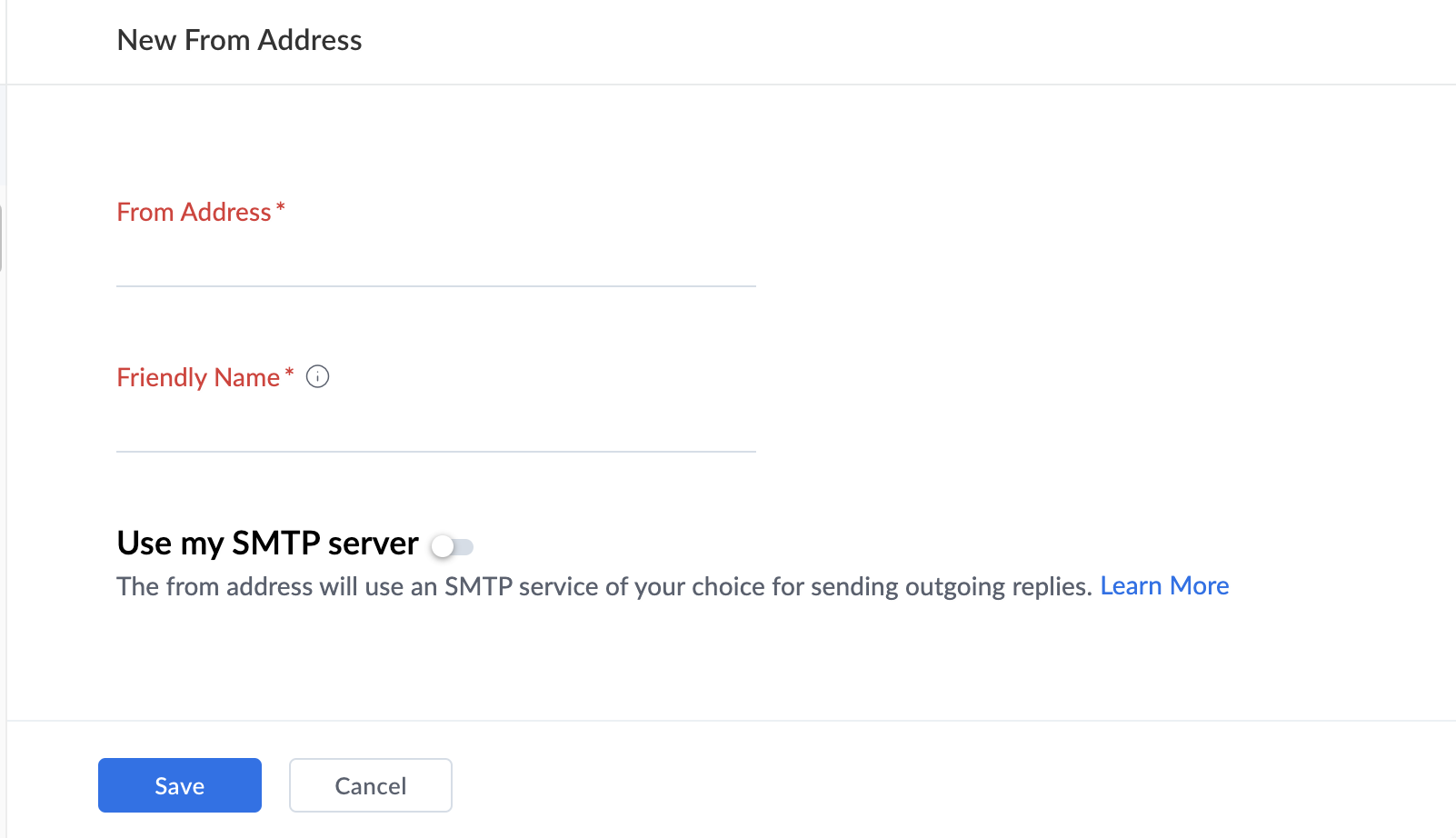The image size is (1456, 838).
Task: Click the SMTP switch knob
Action: point(443,546)
